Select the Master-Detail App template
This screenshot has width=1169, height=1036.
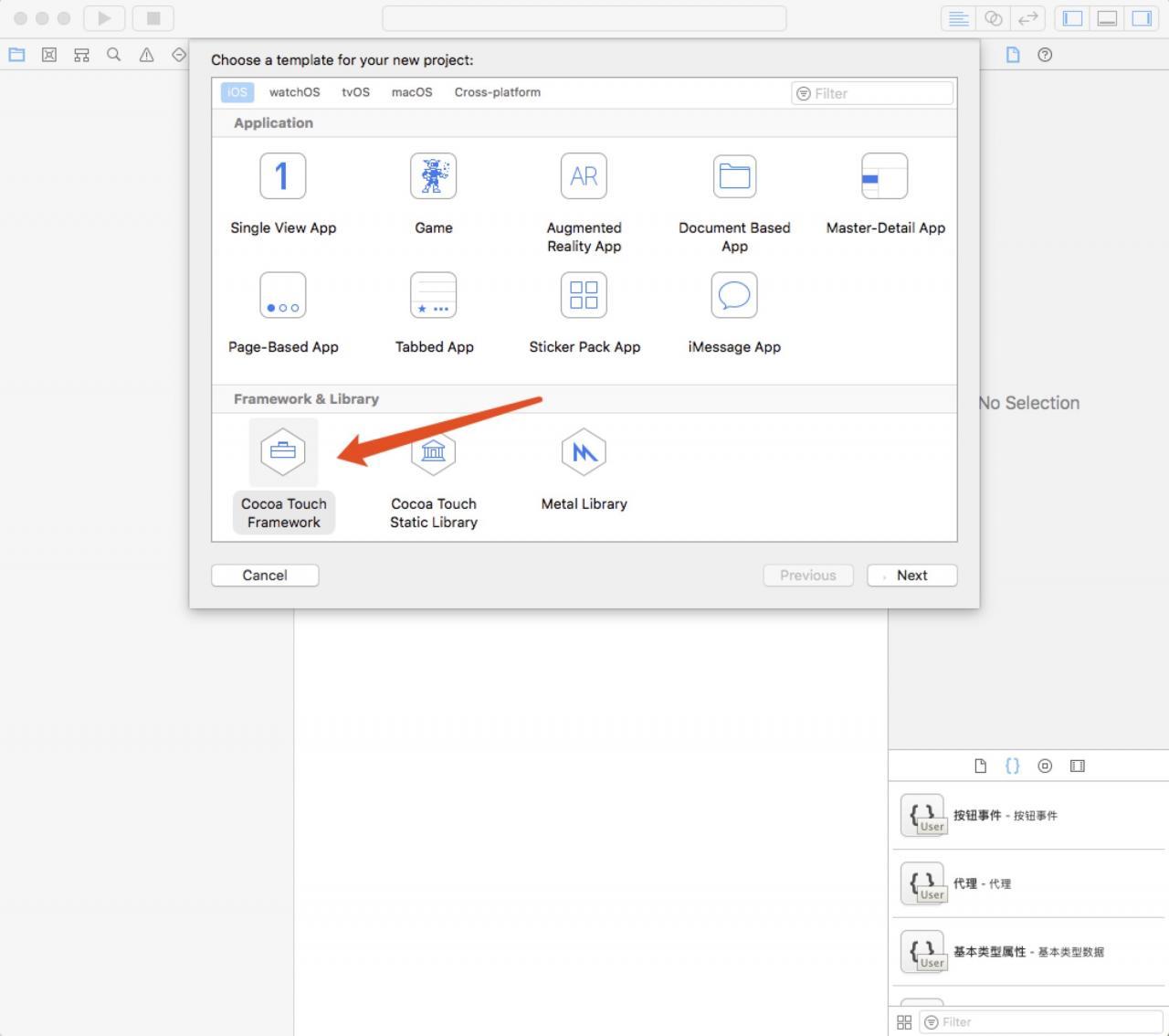(885, 195)
